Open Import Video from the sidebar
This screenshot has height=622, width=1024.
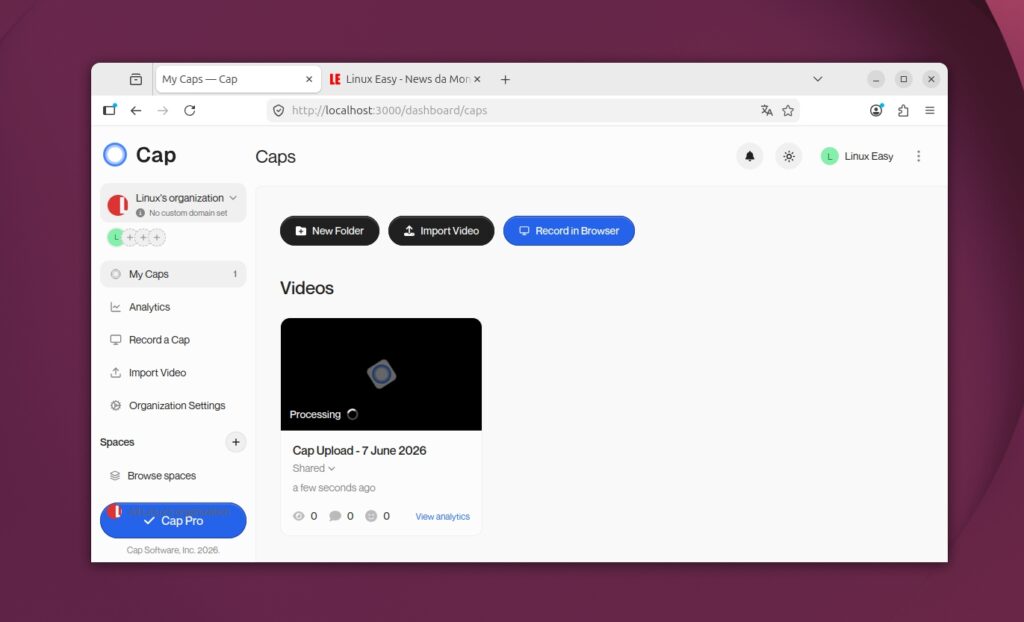(173, 372)
